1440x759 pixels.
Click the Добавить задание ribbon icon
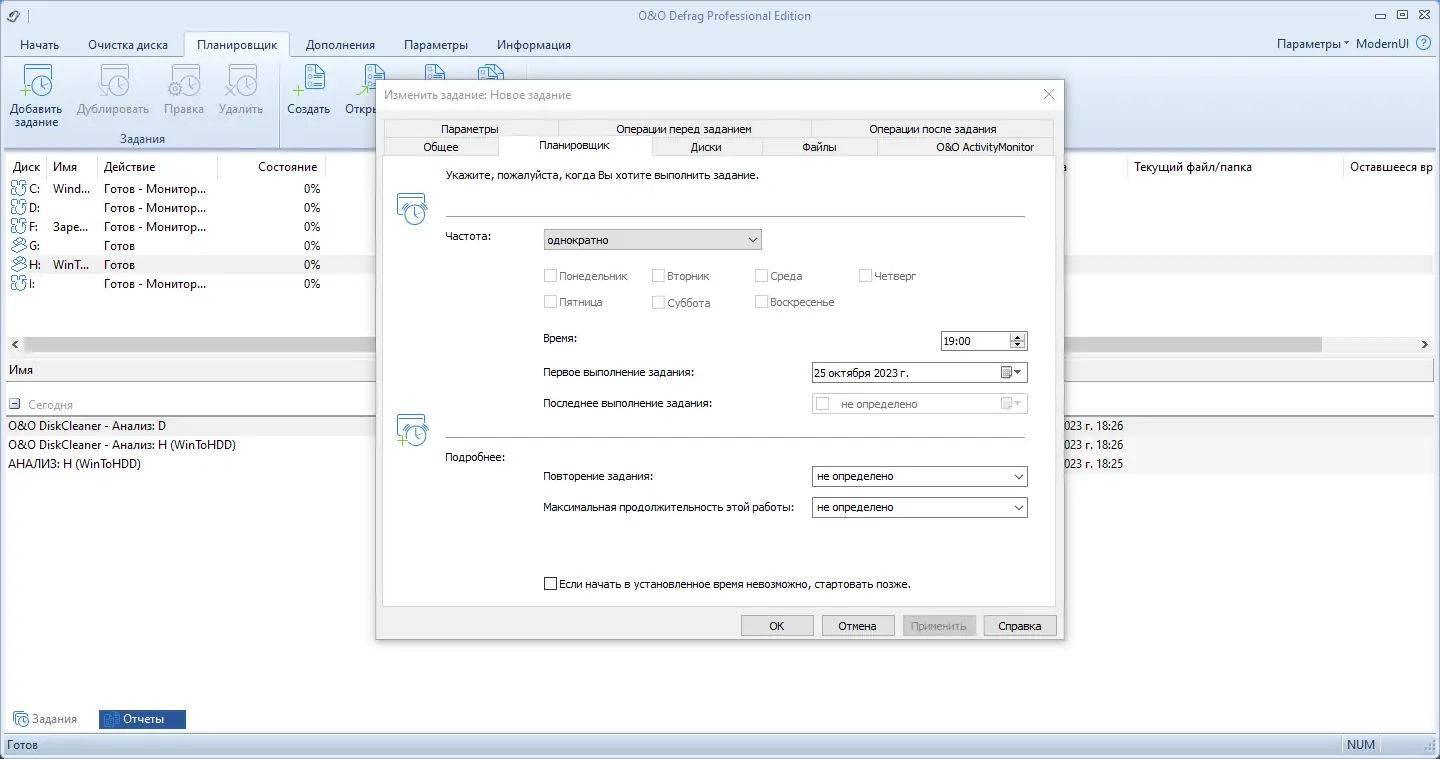click(x=36, y=82)
